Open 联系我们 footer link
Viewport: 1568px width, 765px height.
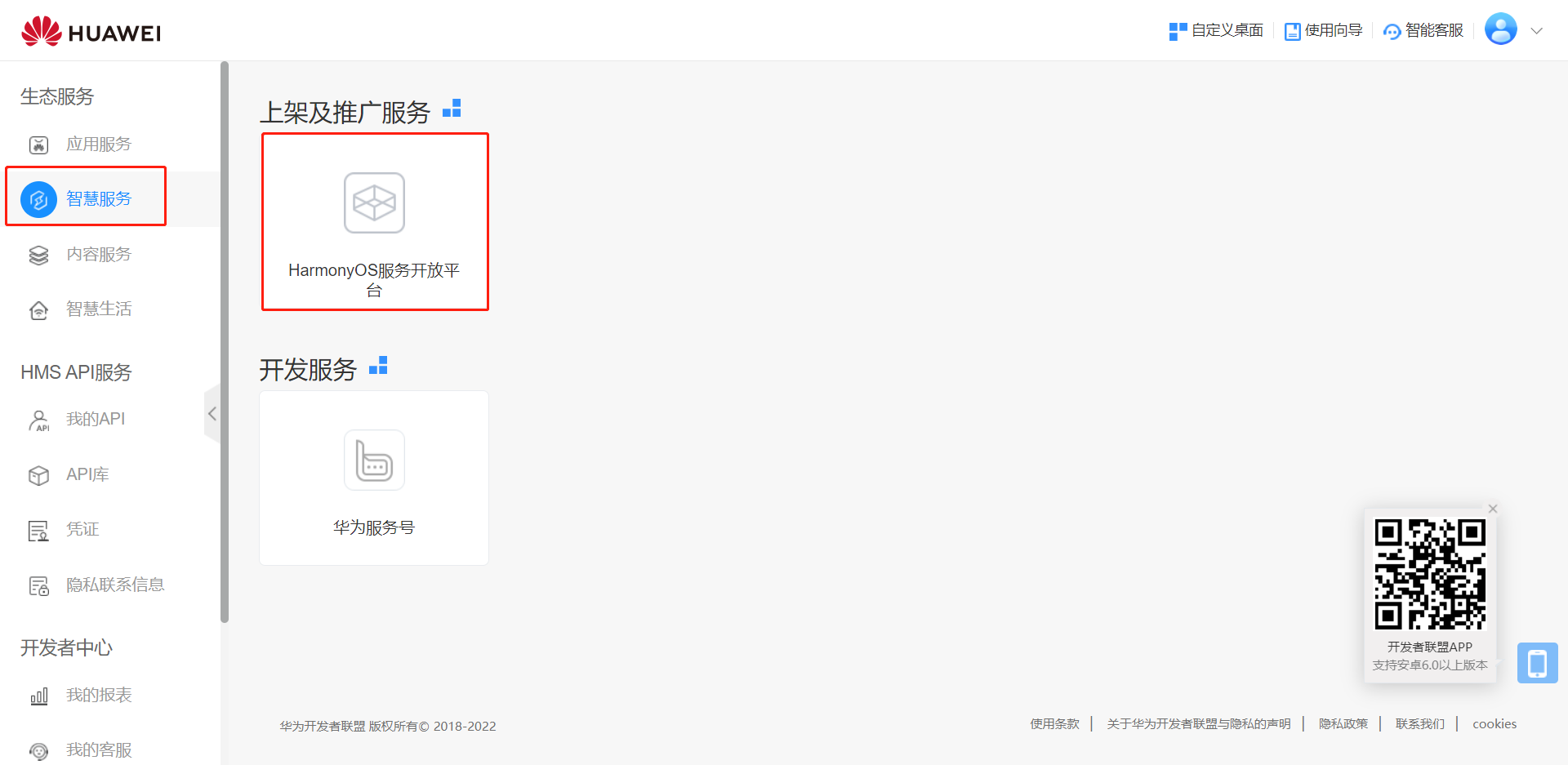[1420, 724]
